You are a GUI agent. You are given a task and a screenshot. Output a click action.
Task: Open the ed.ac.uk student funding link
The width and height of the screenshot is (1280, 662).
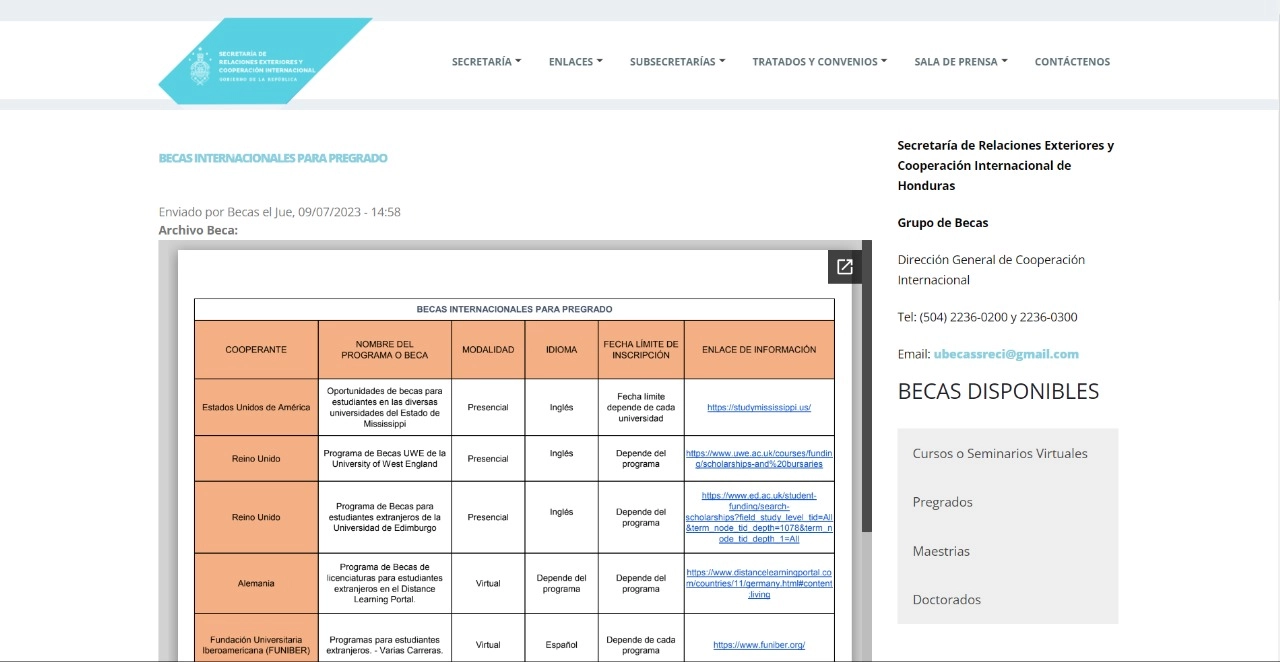tap(759, 517)
